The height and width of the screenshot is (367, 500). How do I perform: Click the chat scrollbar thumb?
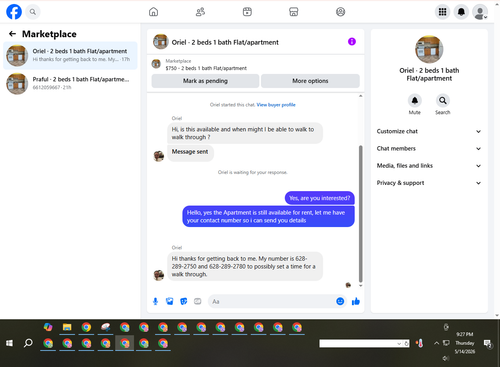coord(360,213)
